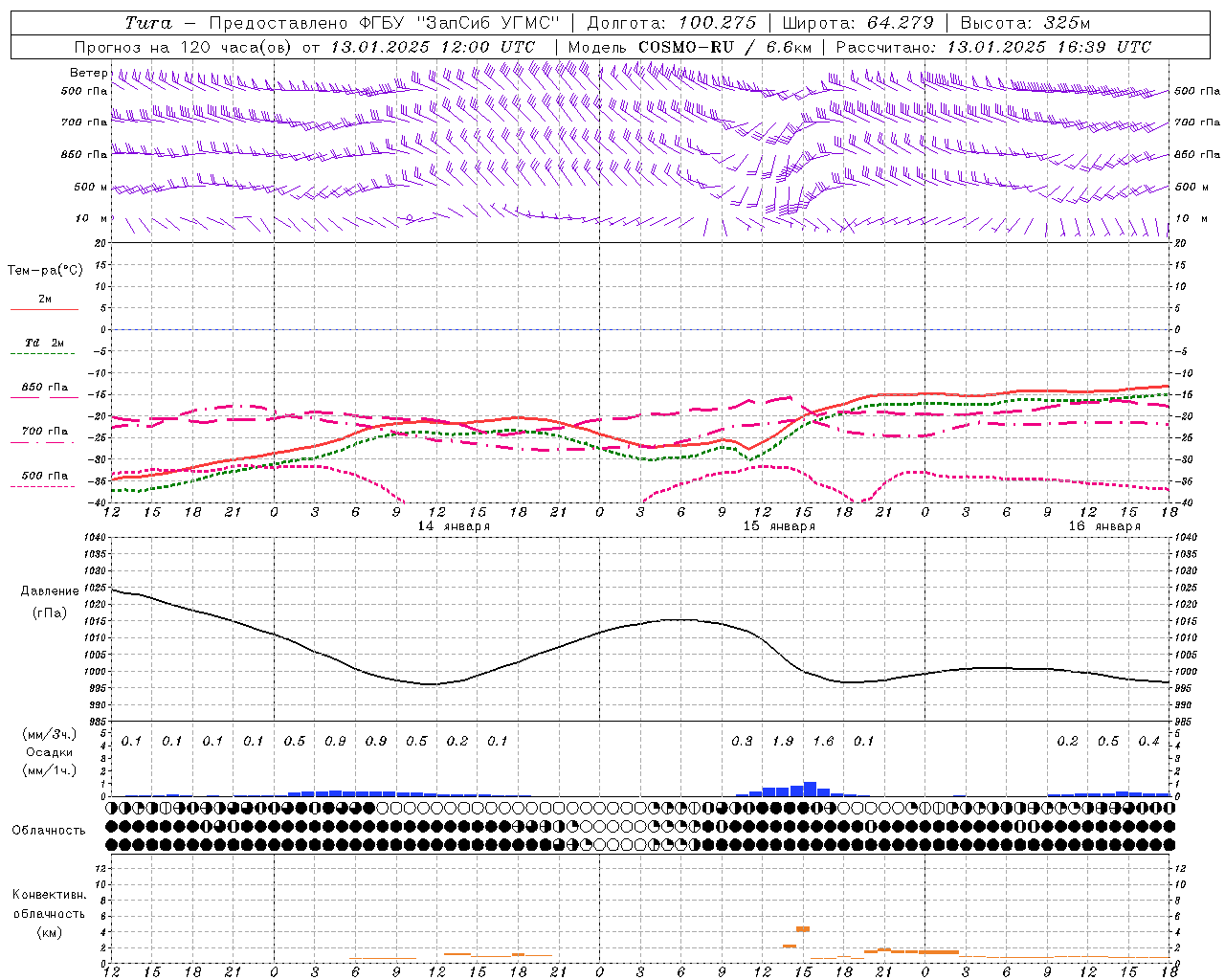Click "Прогноз на 120 часа(ов)" forecast text
The height and width of the screenshot is (980, 1225).
184,47
